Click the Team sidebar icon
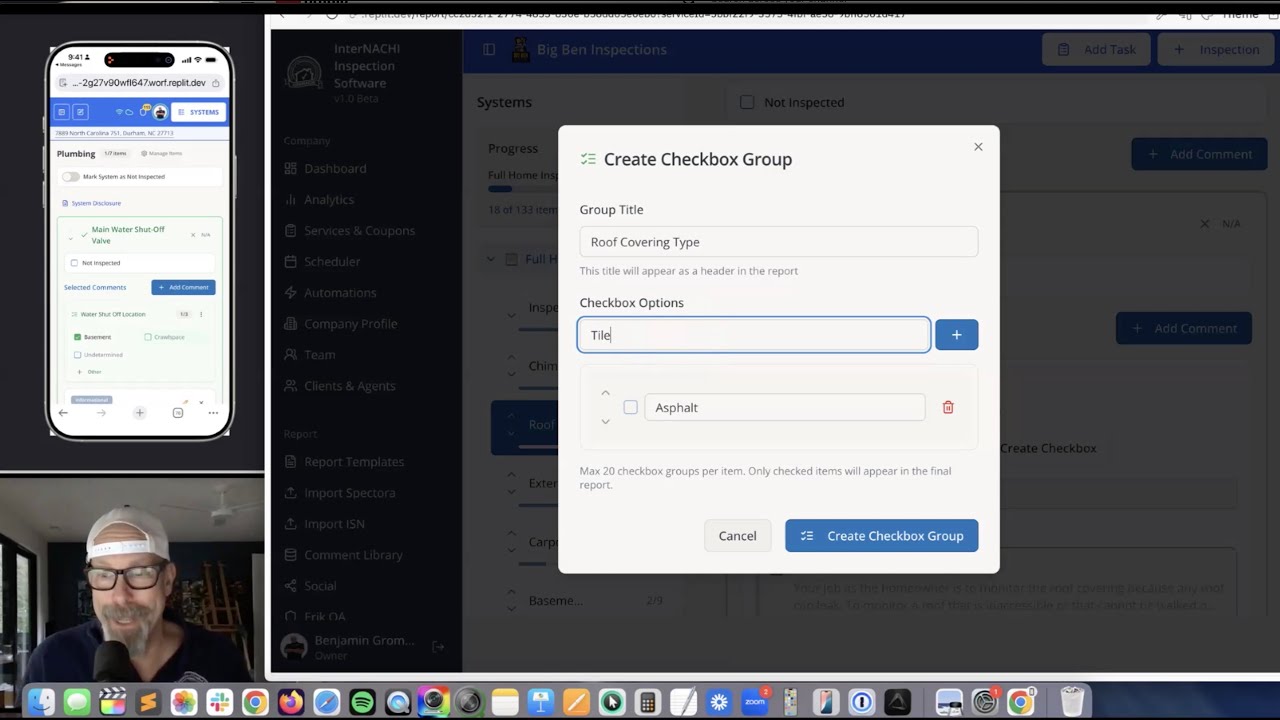Viewport: 1280px width, 720px height. [291, 355]
